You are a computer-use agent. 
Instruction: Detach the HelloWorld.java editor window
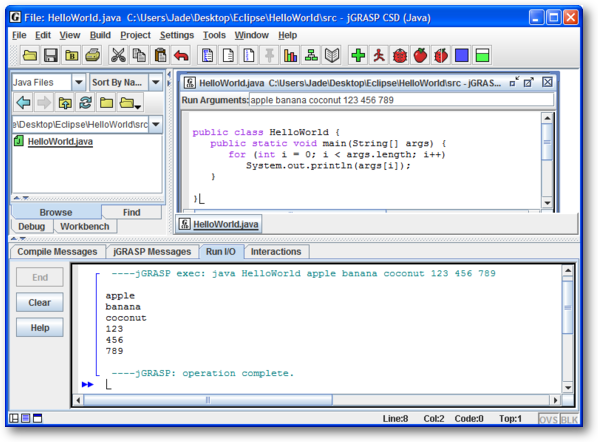point(529,82)
